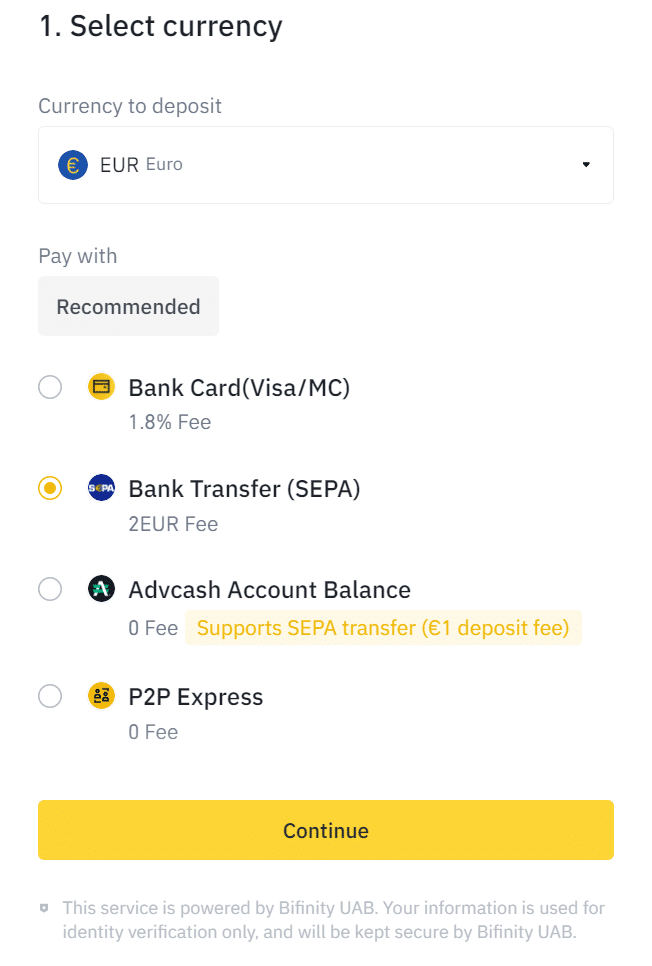Switch to the Recommended tab
652x966 pixels.
[128, 306]
